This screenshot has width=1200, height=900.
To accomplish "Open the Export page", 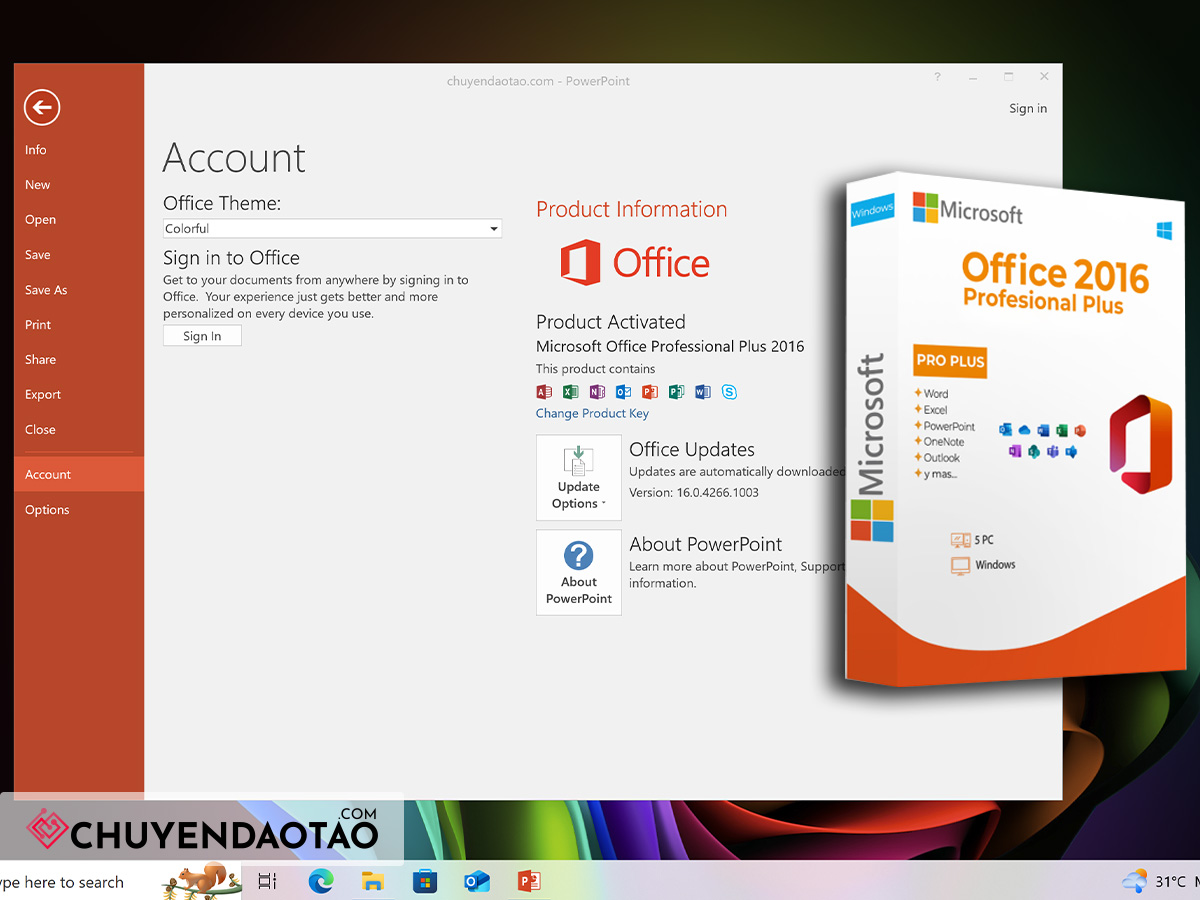I will (43, 395).
